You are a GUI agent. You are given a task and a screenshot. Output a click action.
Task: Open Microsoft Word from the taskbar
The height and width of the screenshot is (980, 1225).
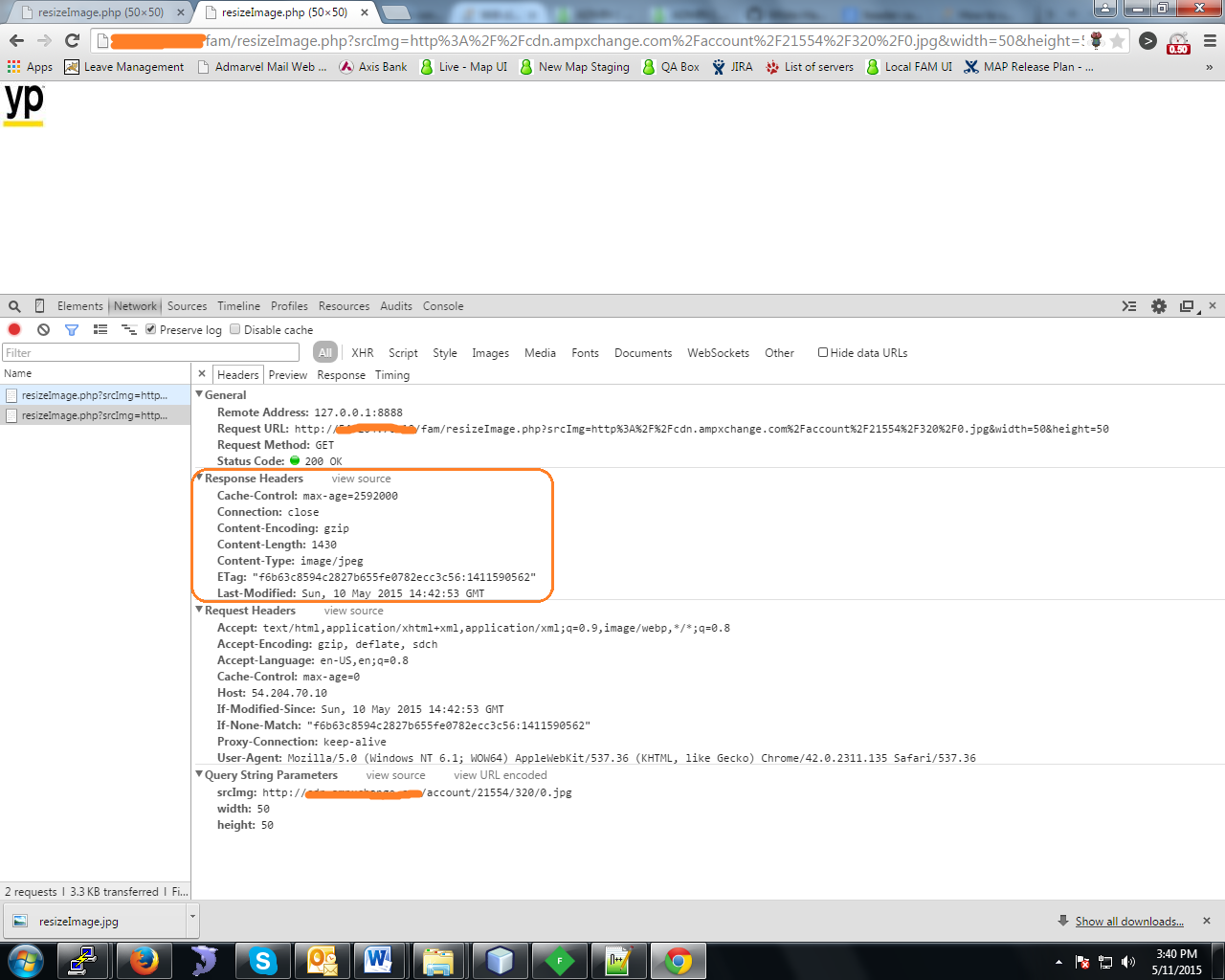[x=380, y=960]
